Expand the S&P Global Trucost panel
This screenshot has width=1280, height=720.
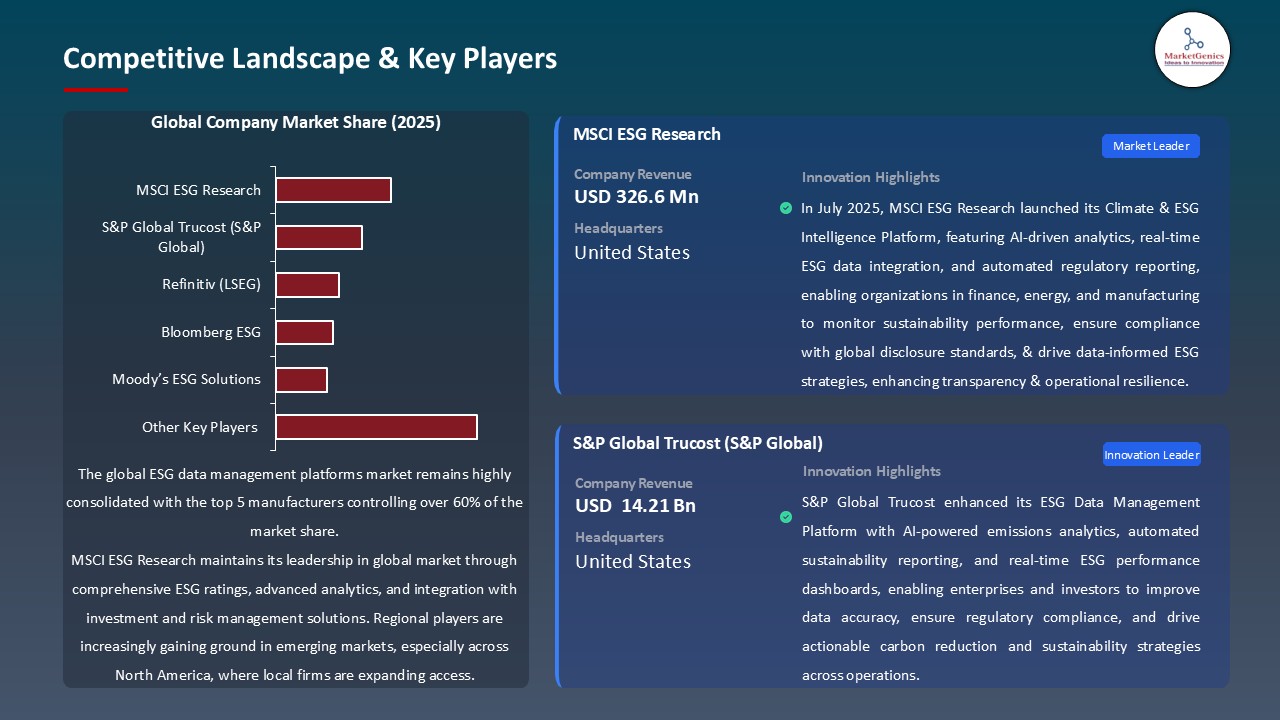(x=697, y=443)
